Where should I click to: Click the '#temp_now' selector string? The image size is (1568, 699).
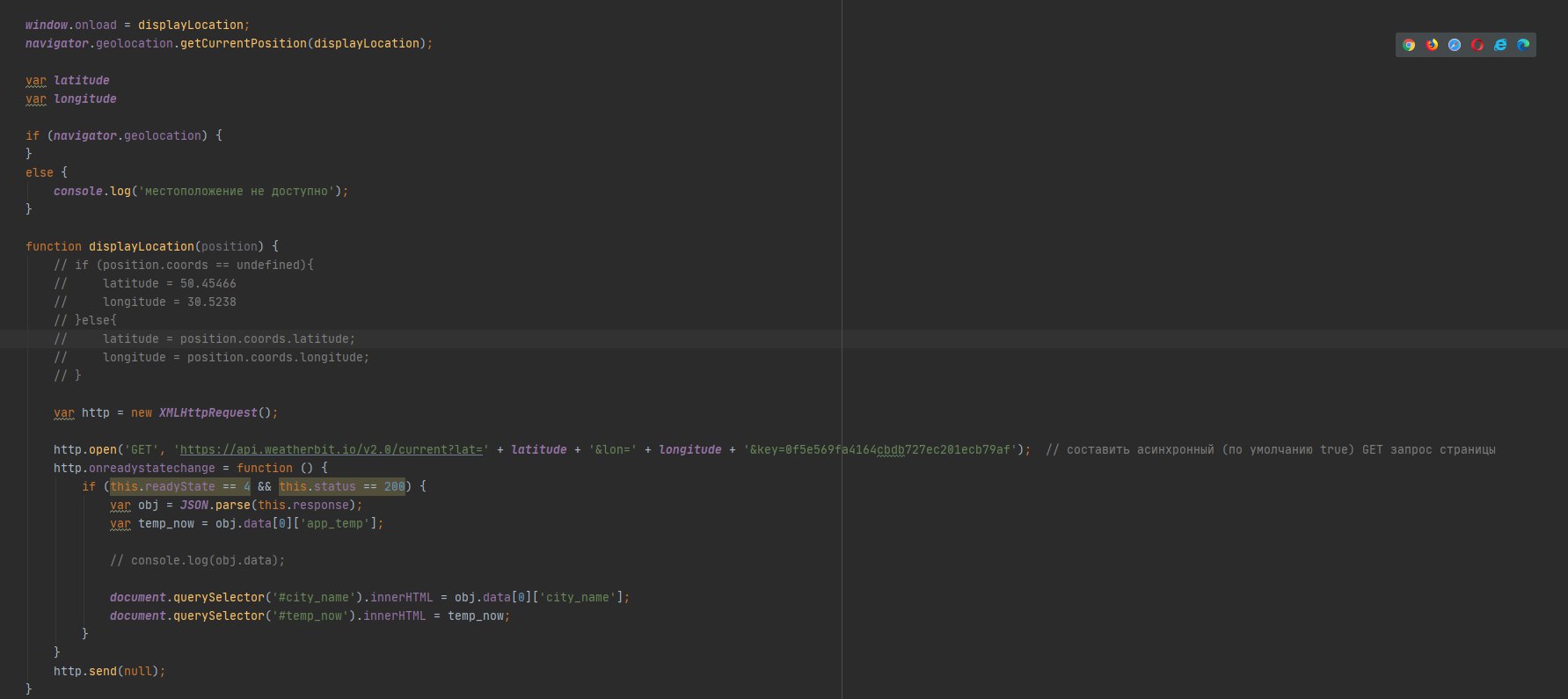click(x=310, y=615)
